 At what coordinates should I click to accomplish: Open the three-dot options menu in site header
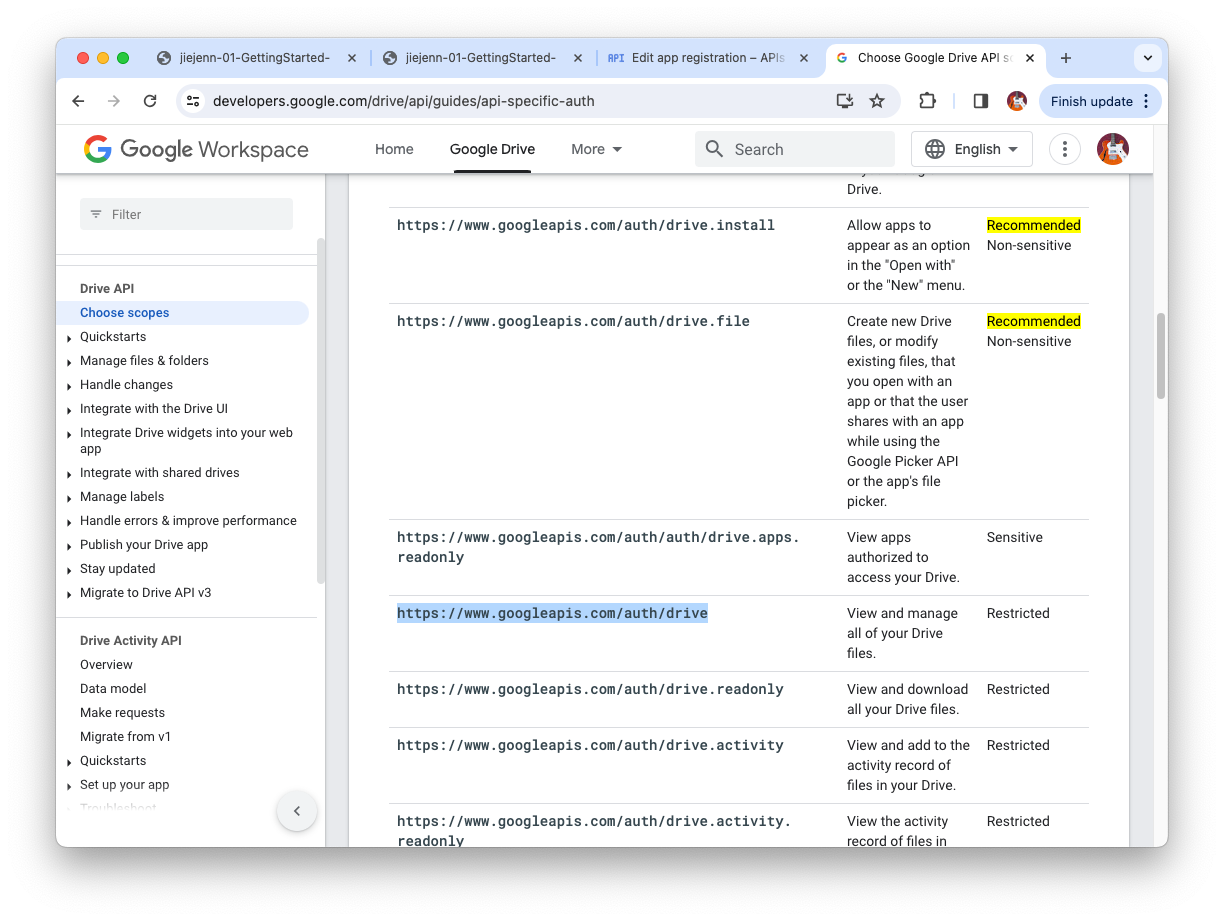pos(1065,149)
